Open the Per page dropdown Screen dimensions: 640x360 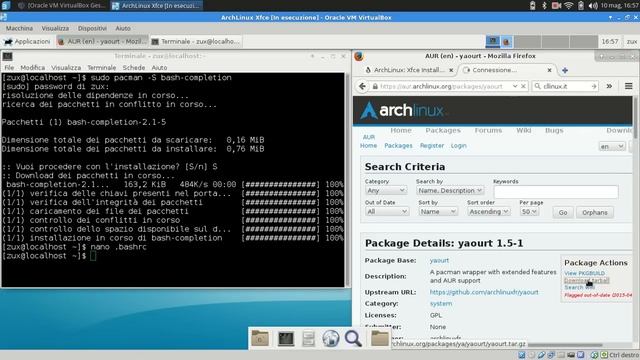tap(529, 211)
